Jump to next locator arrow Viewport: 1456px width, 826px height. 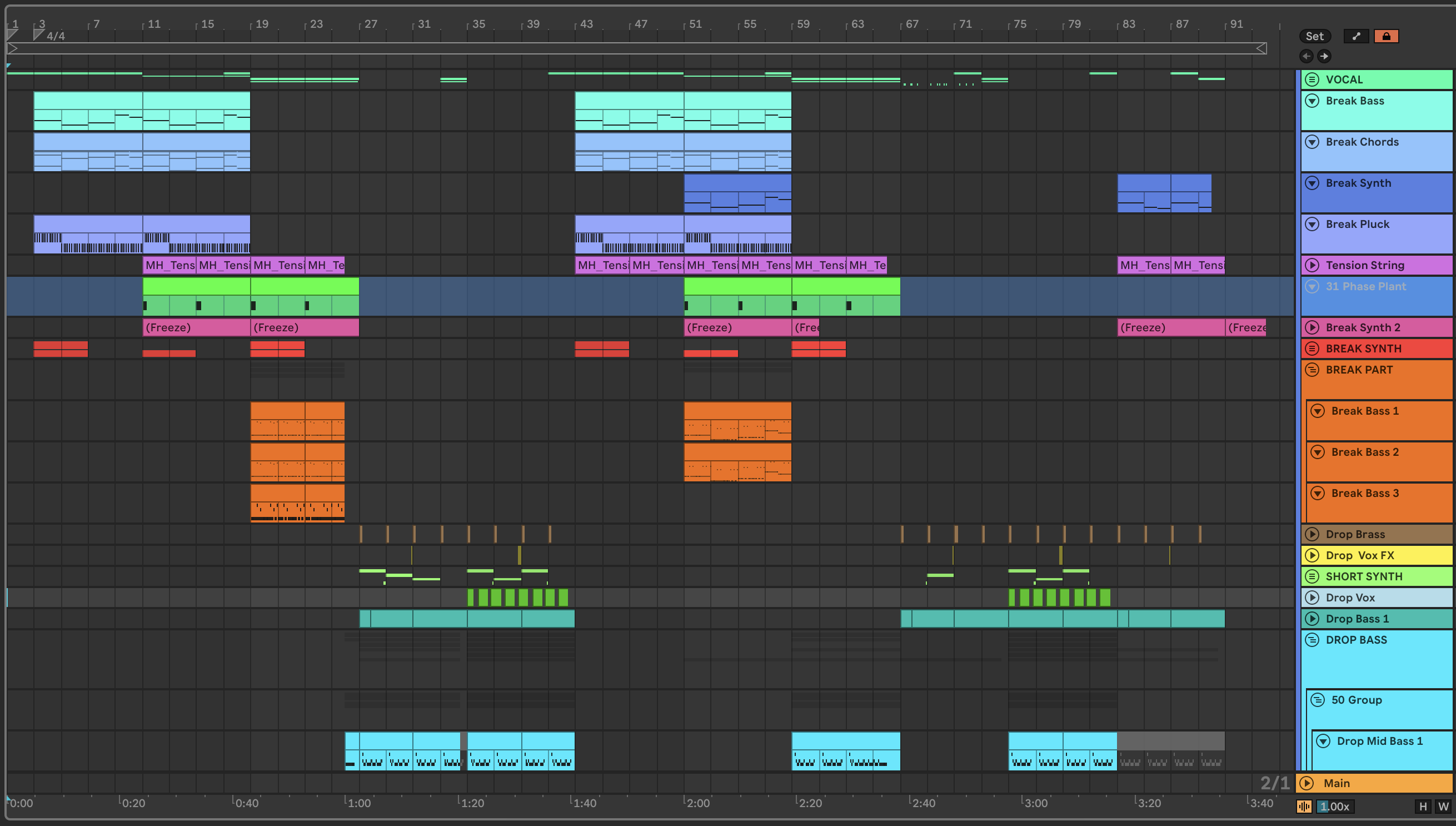[1324, 56]
